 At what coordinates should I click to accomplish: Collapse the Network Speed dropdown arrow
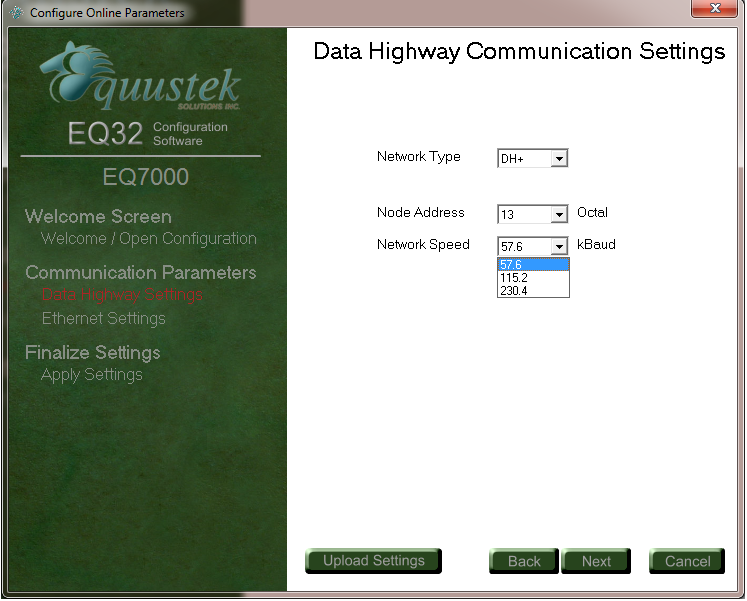click(559, 246)
